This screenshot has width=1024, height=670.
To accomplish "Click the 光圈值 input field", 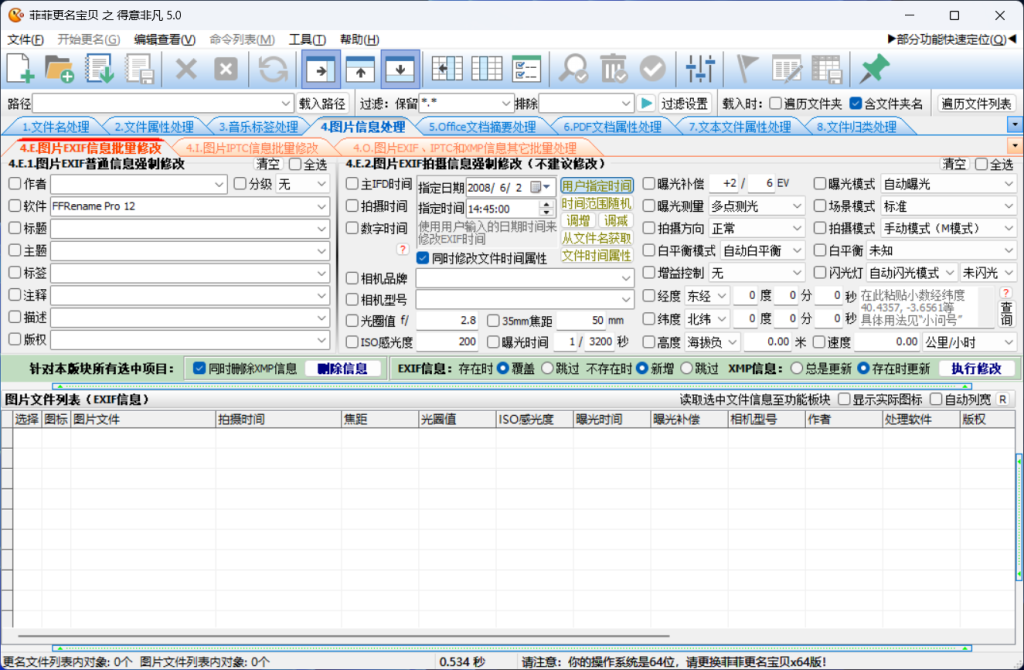I will (x=447, y=321).
